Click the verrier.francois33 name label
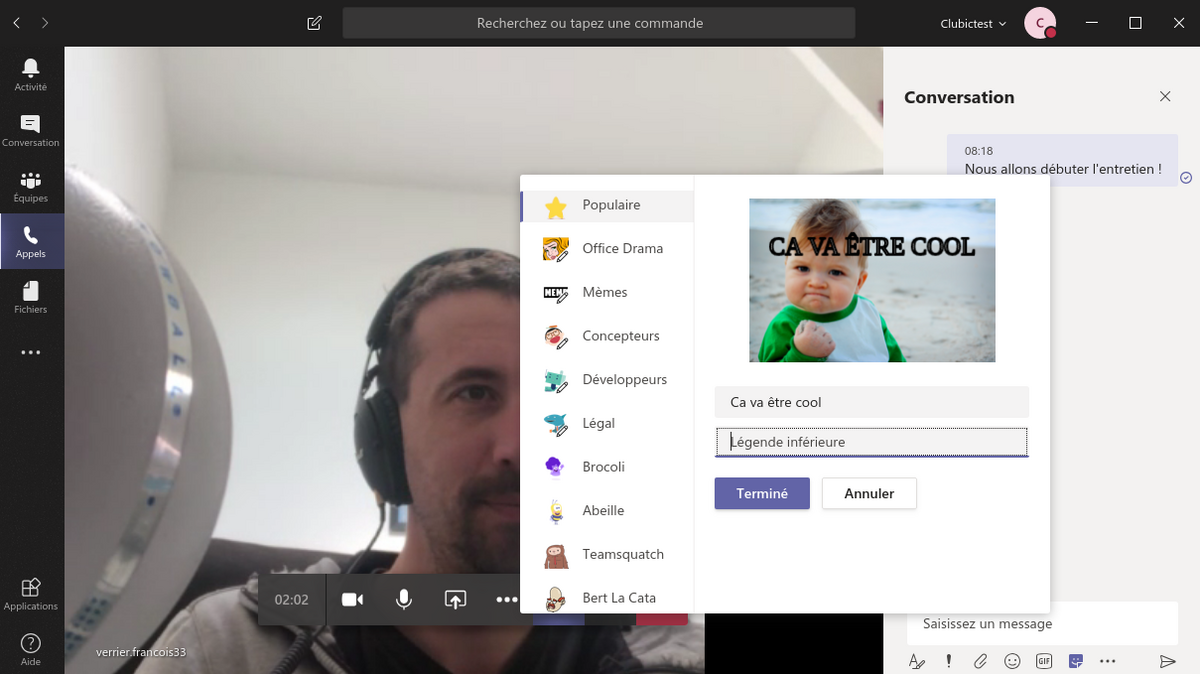1200x674 pixels. click(141, 652)
